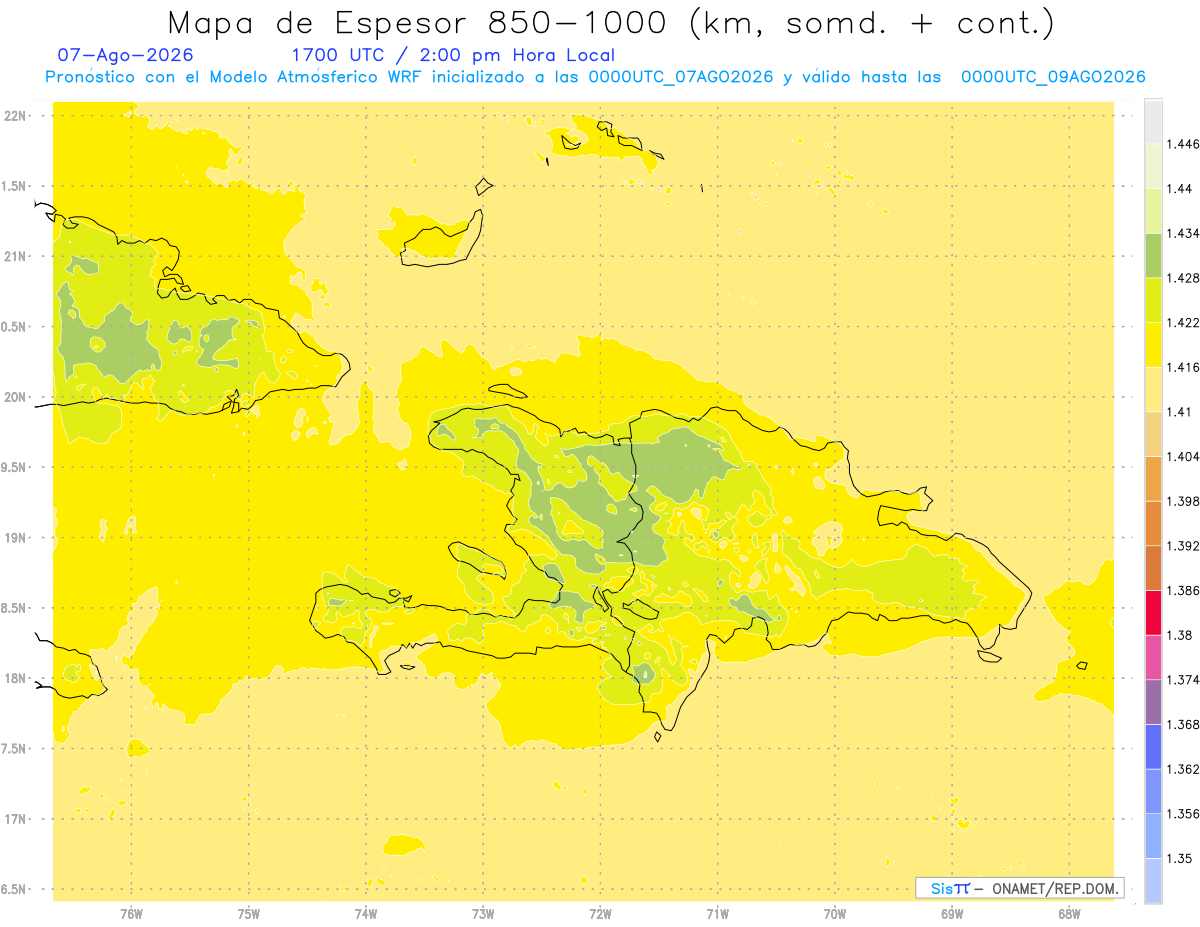1200x927 pixels.
Task: Click the 74W longitude axis label
Action: coord(365,914)
